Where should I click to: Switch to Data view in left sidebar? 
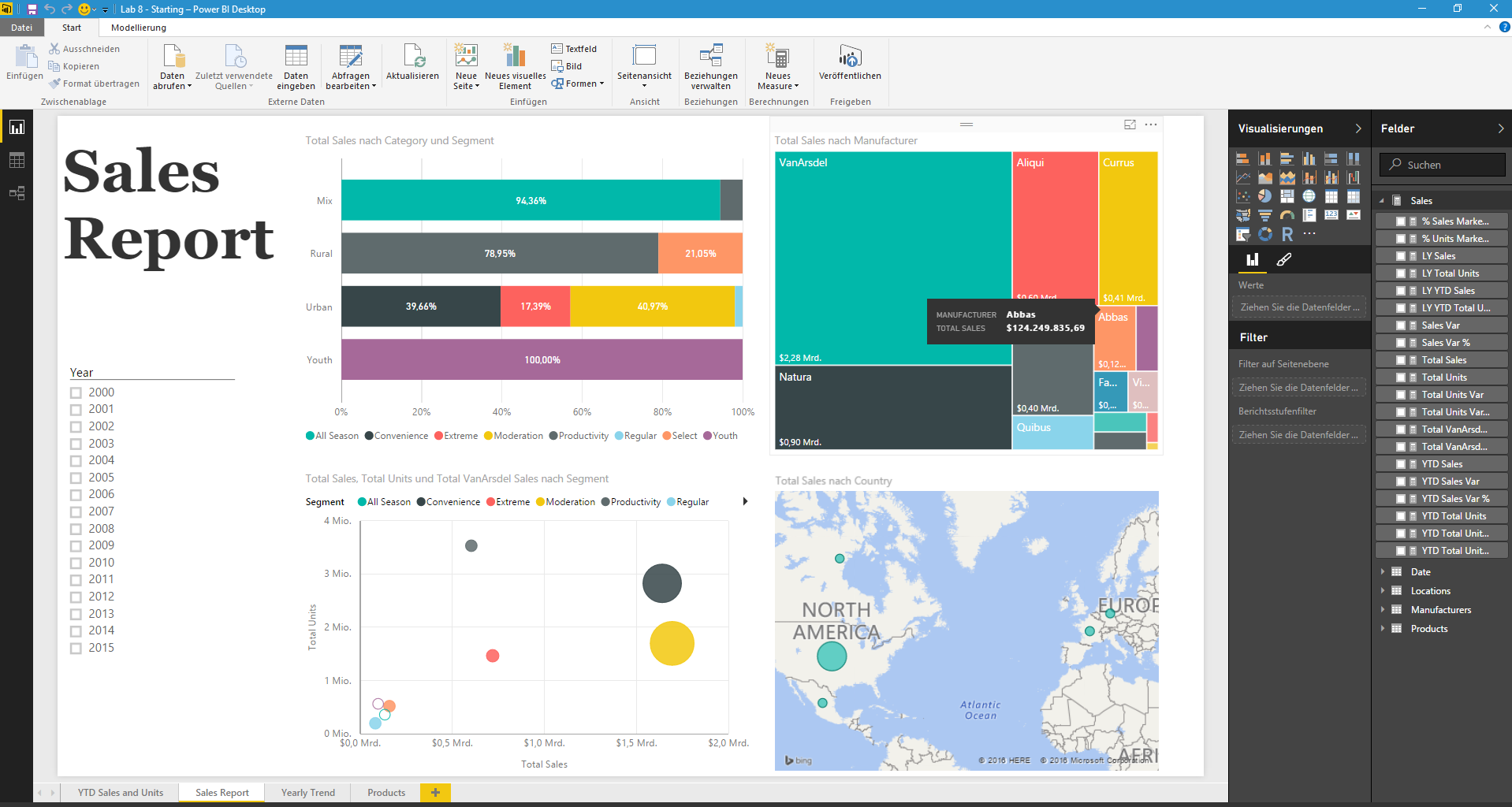[17, 160]
